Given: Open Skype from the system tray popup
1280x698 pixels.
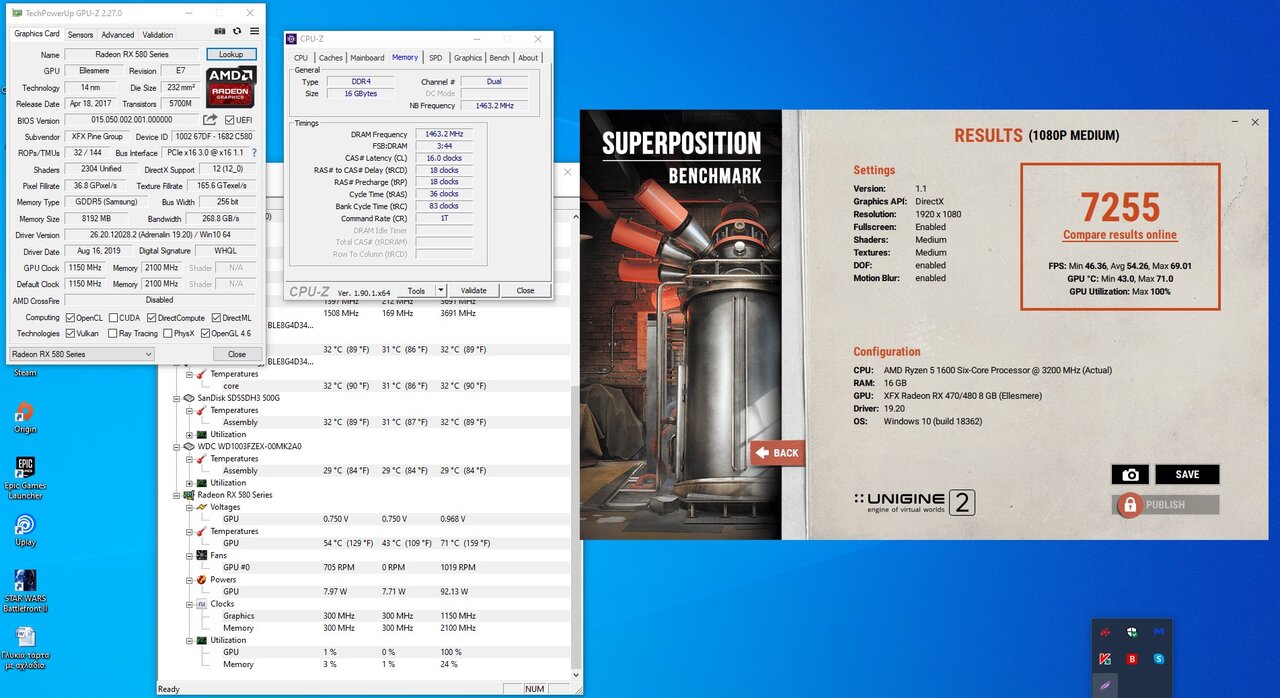Looking at the screenshot, I should coord(1158,659).
